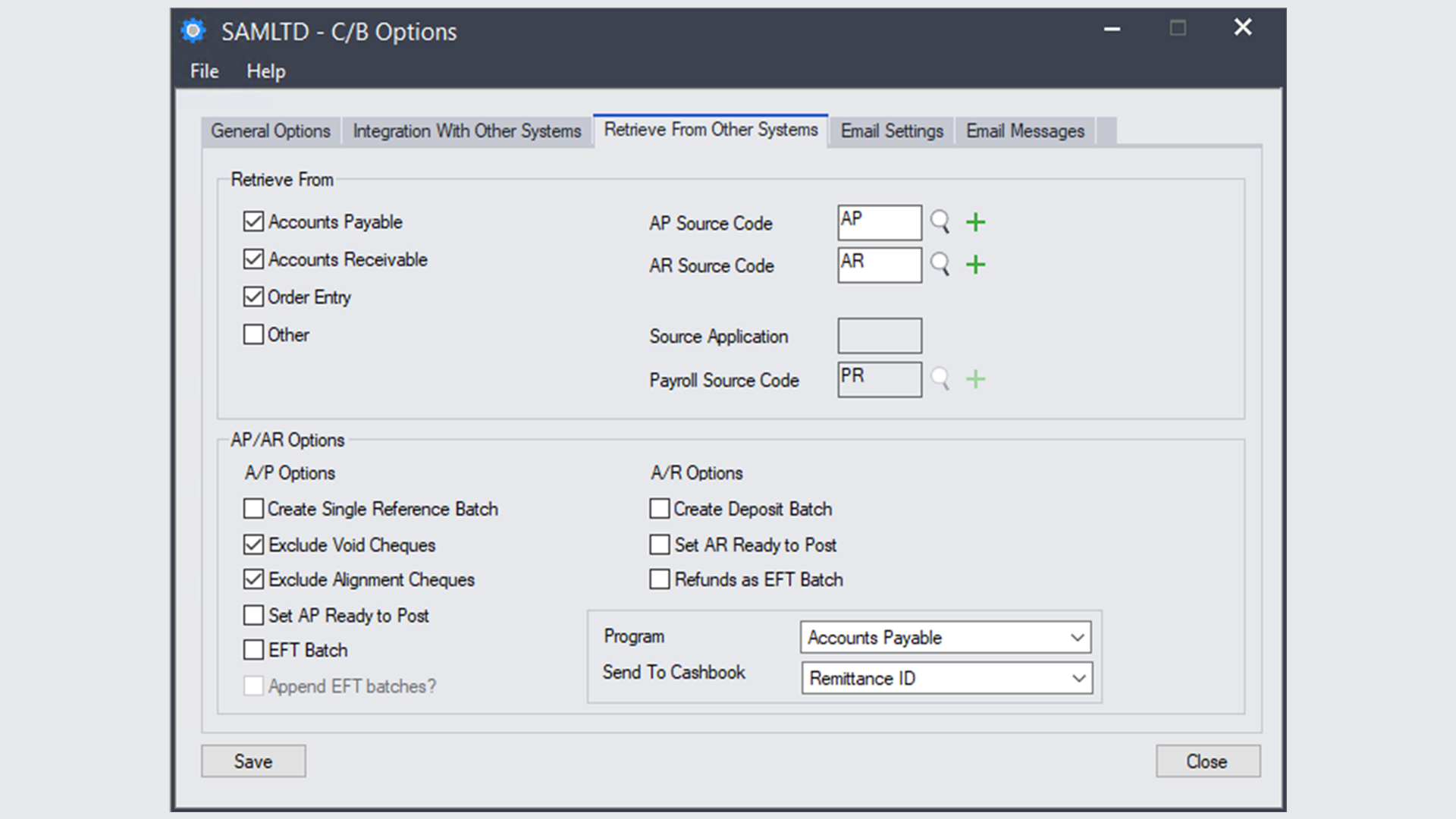Enable the Other retrieve source
The image size is (1456, 819).
click(253, 334)
